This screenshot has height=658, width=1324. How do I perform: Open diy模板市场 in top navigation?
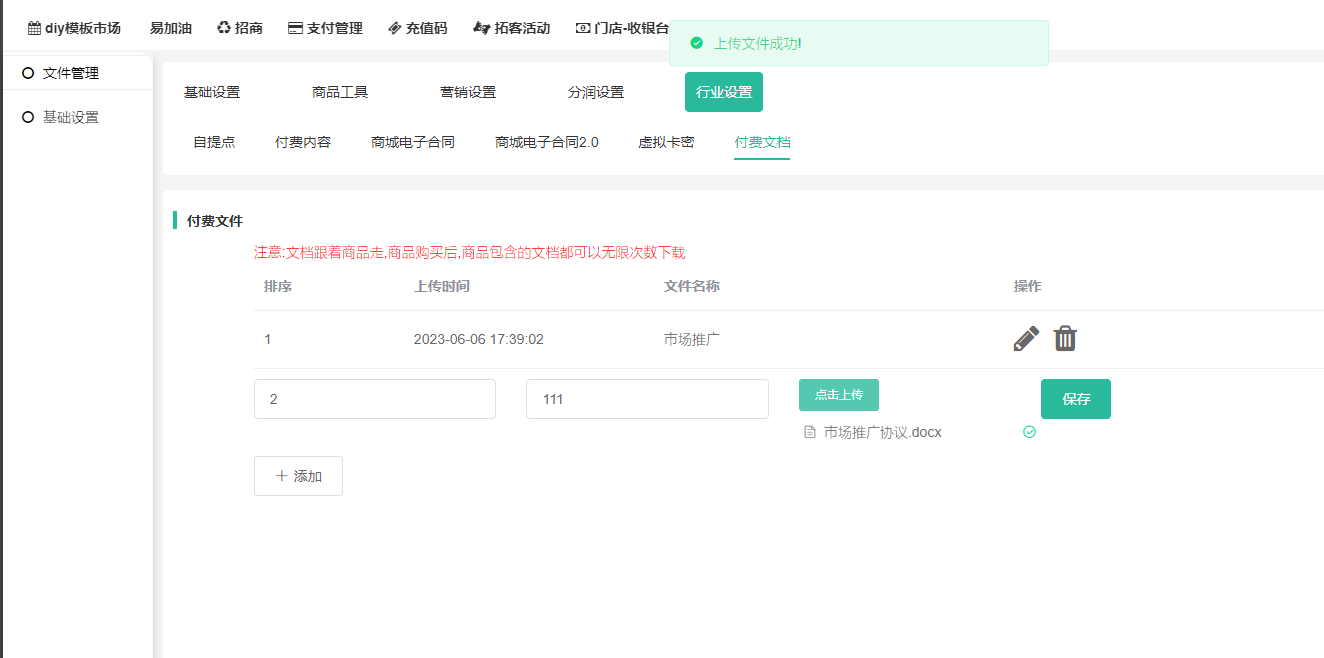coord(74,28)
